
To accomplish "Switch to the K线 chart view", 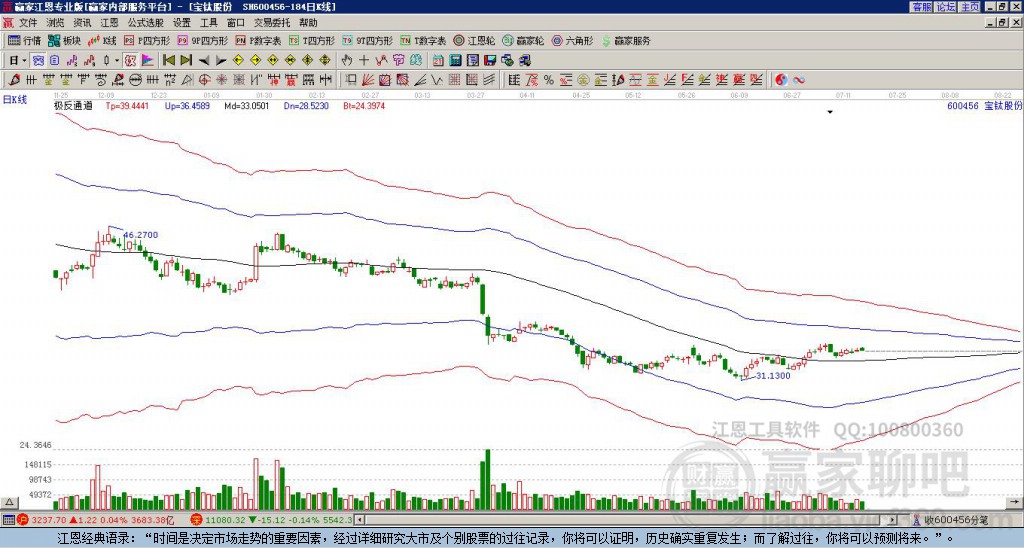I will coord(102,40).
